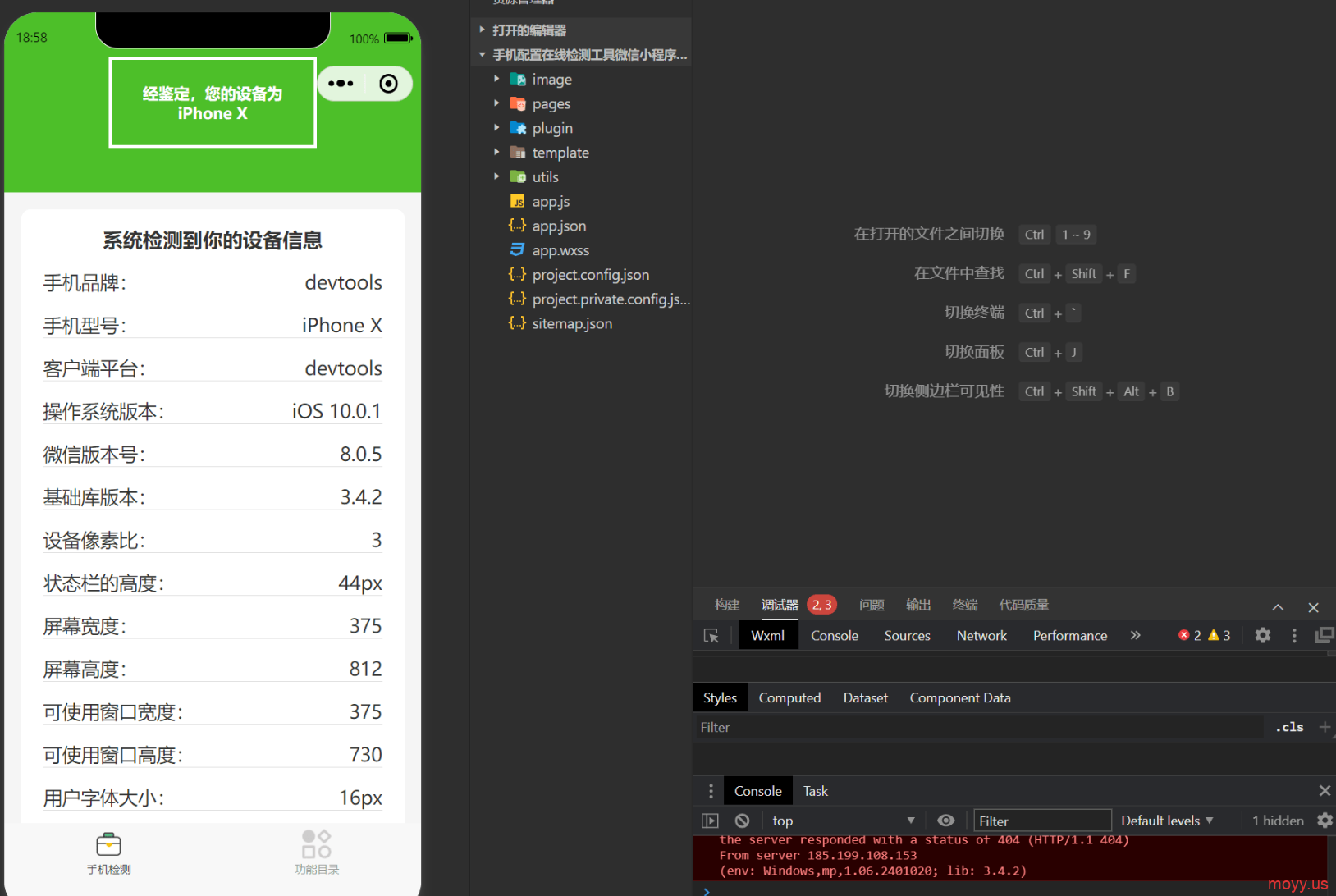
Task: Click the yellow warning count indicator
Action: [1219, 635]
